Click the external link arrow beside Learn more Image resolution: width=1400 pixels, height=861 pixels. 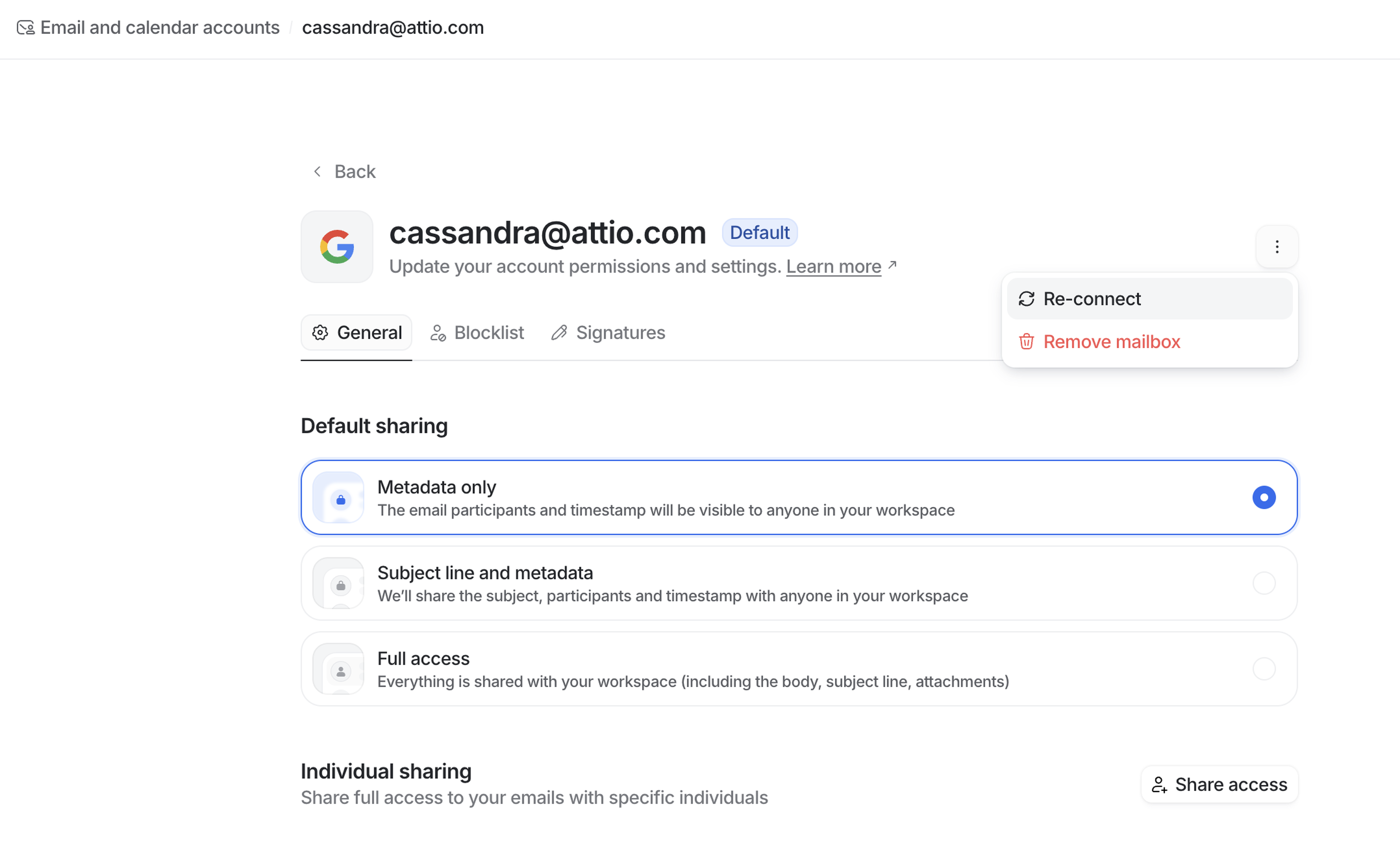pyautogui.click(x=892, y=265)
